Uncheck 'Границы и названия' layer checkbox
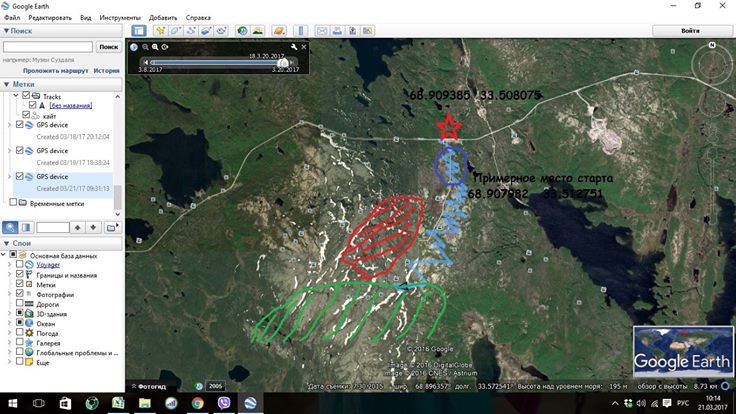This screenshot has height=414, width=736. pos(19,274)
